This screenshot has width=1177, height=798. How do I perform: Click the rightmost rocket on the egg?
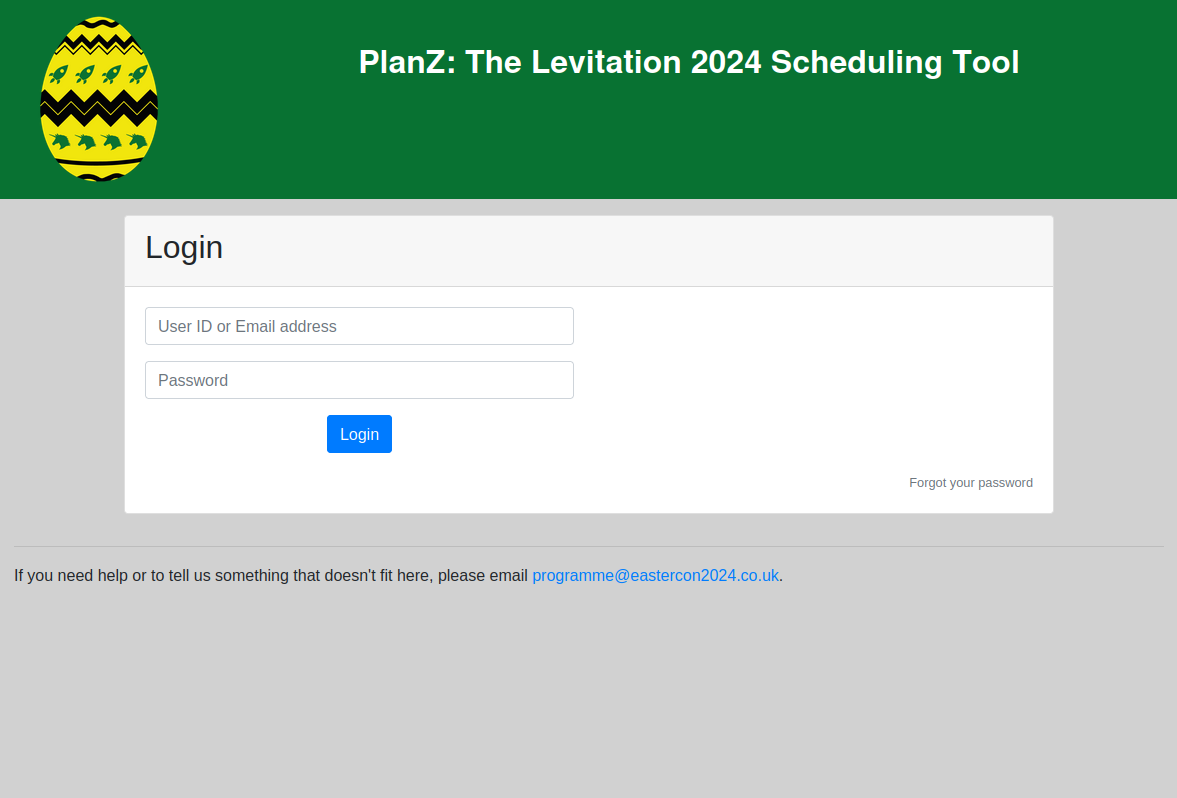point(138,74)
